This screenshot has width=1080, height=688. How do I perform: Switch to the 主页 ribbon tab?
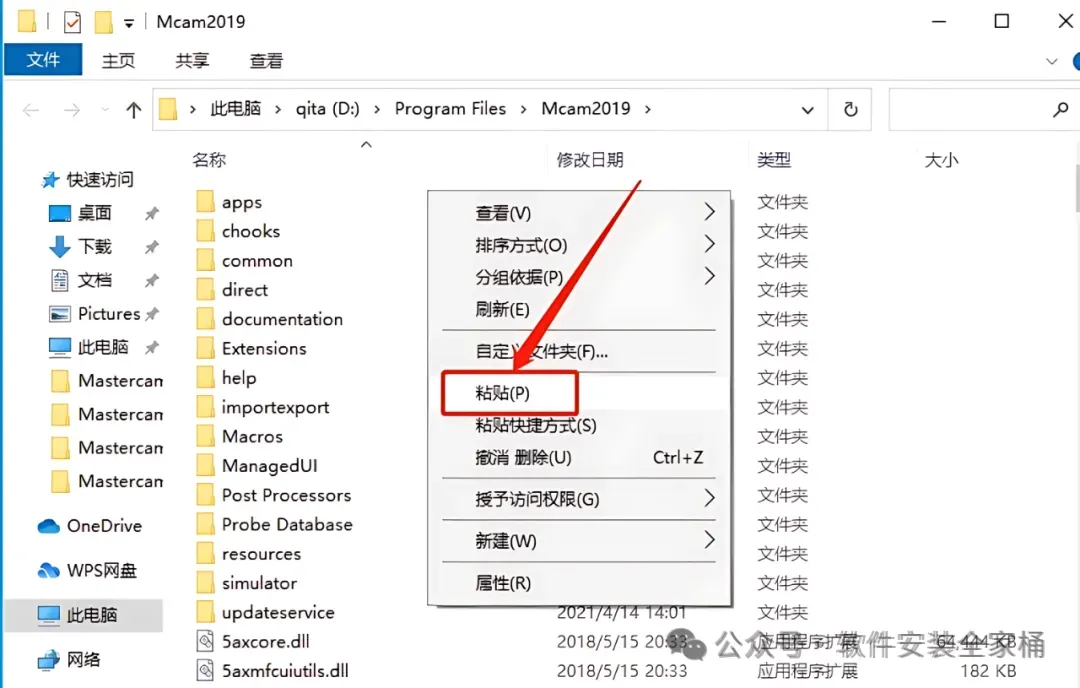(x=118, y=61)
